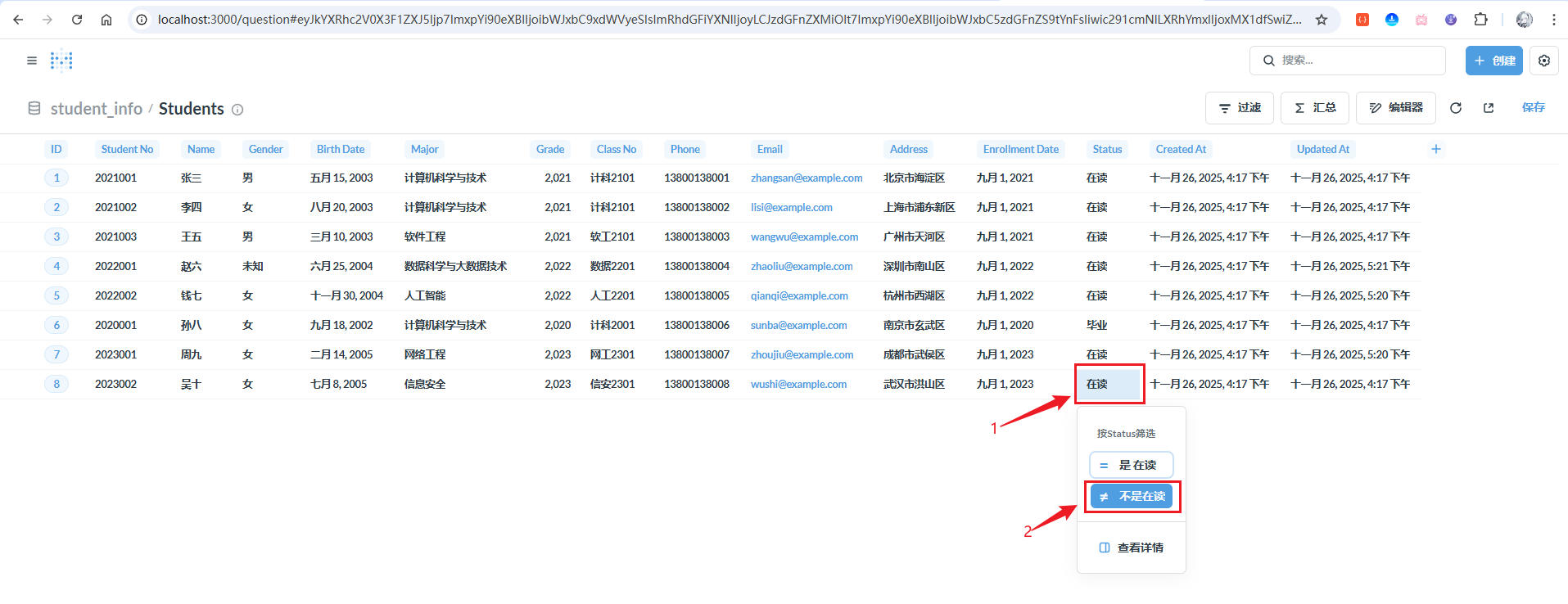Select the '是 在读' filter option
This screenshot has width=1568, height=604.
1131,465
